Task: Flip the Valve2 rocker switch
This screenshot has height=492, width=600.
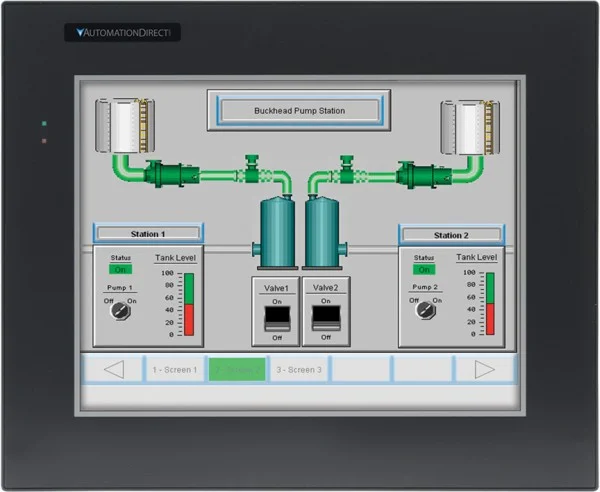Action: click(326, 318)
